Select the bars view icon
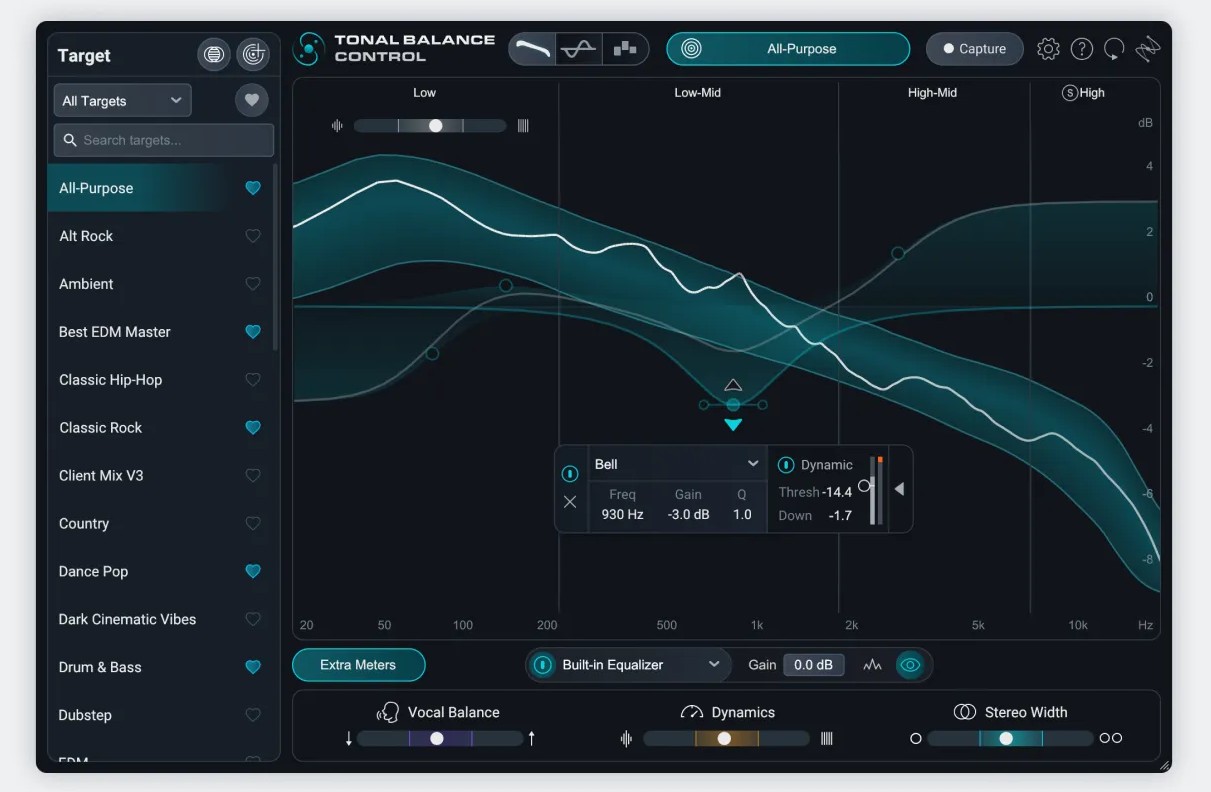1211x792 pixels. 625,49
